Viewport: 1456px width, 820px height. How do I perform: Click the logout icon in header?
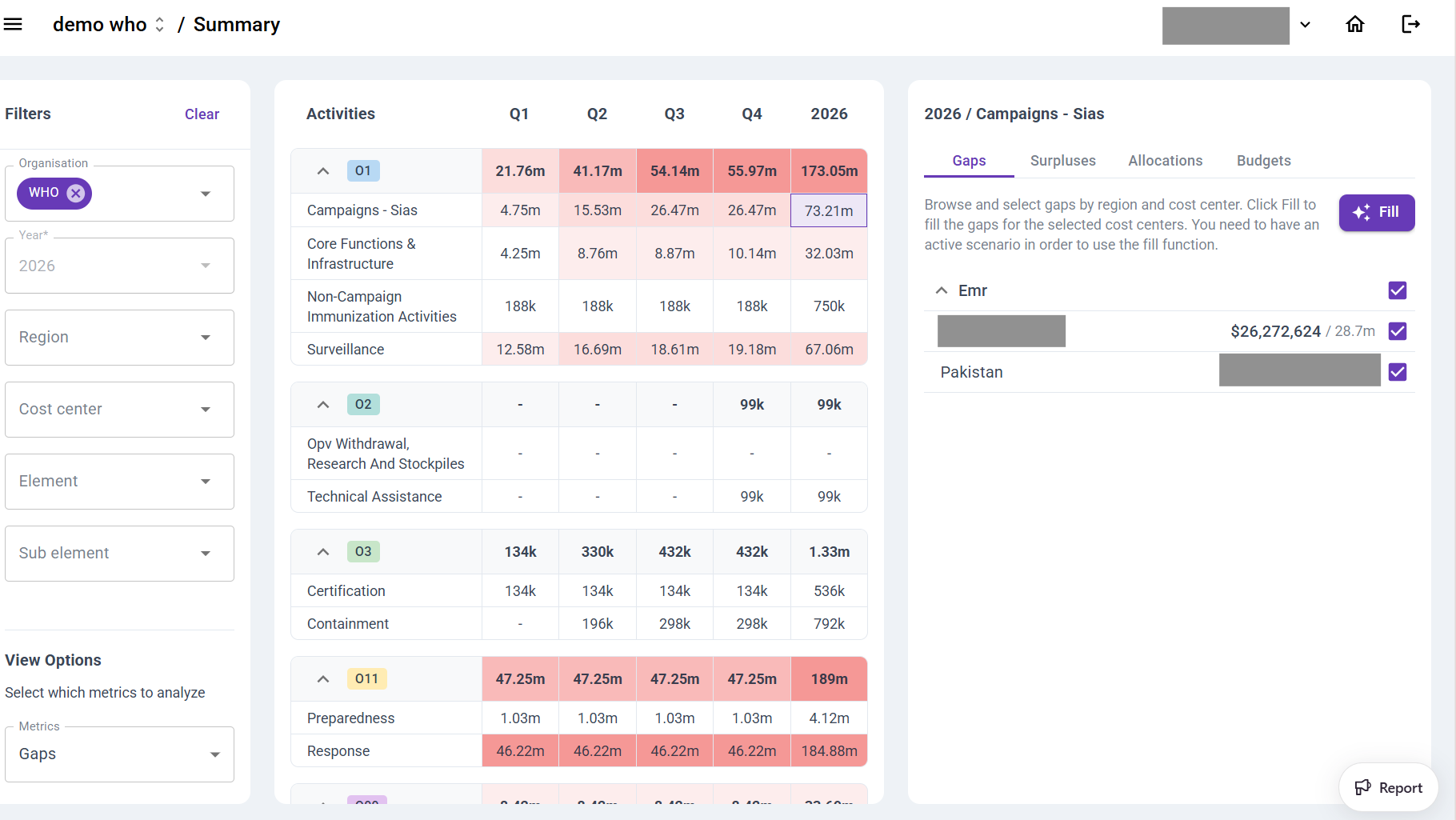point(1410,24)
